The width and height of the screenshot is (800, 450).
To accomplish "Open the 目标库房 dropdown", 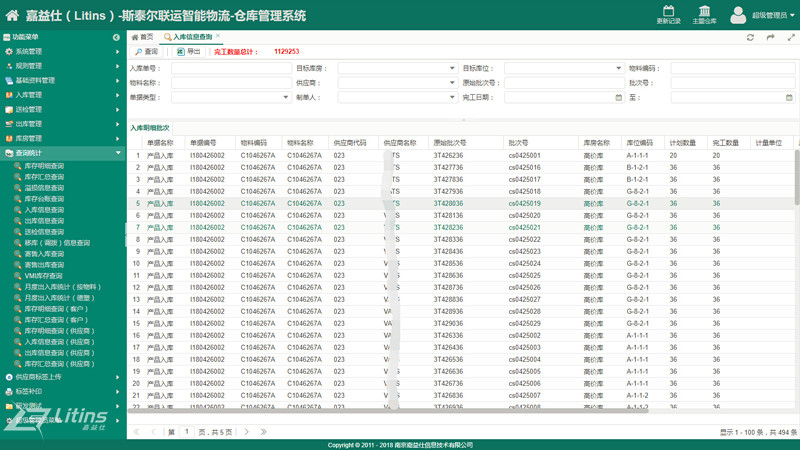I will tap(452, 68).
